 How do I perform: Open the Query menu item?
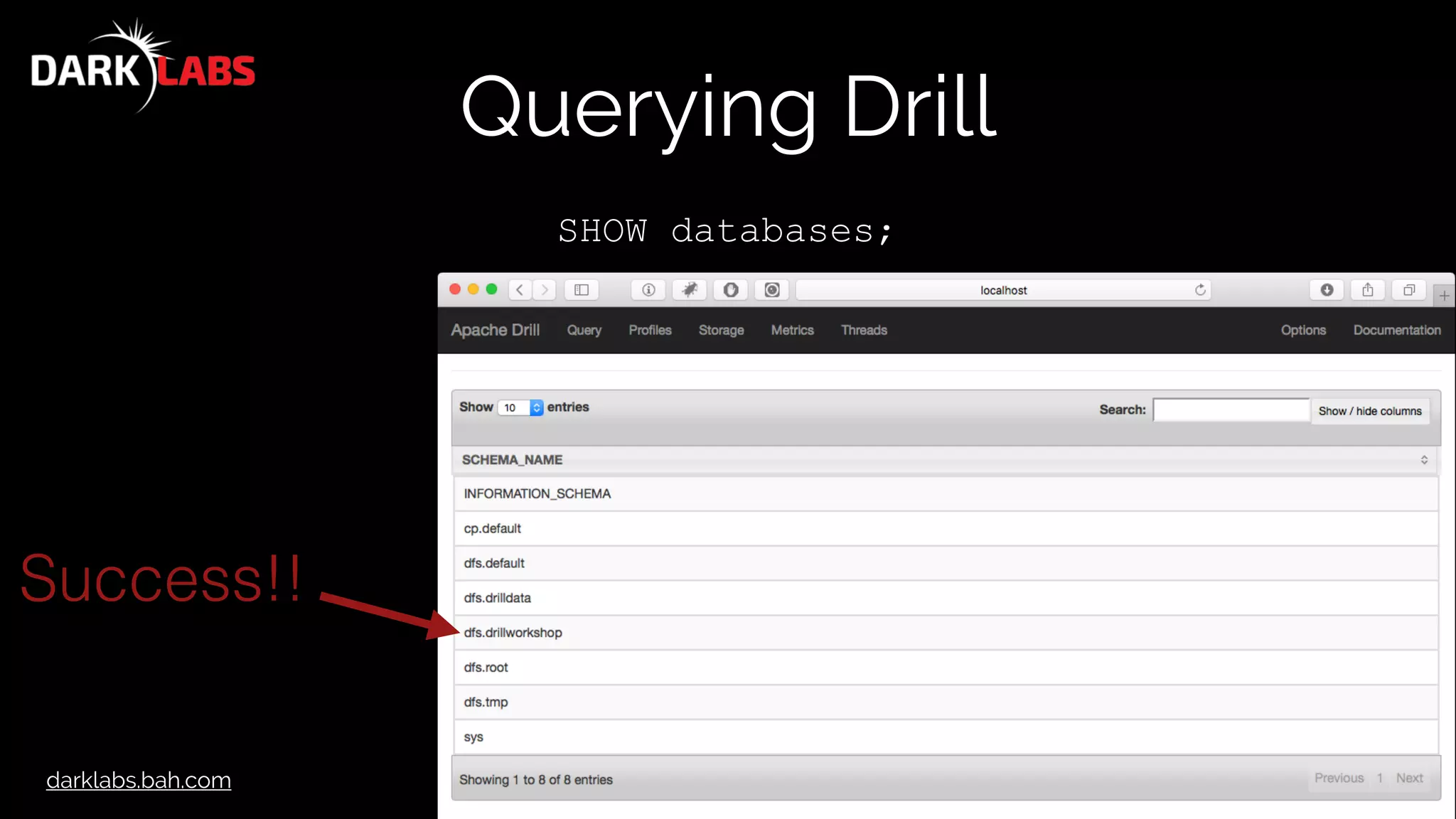[584, 330]
